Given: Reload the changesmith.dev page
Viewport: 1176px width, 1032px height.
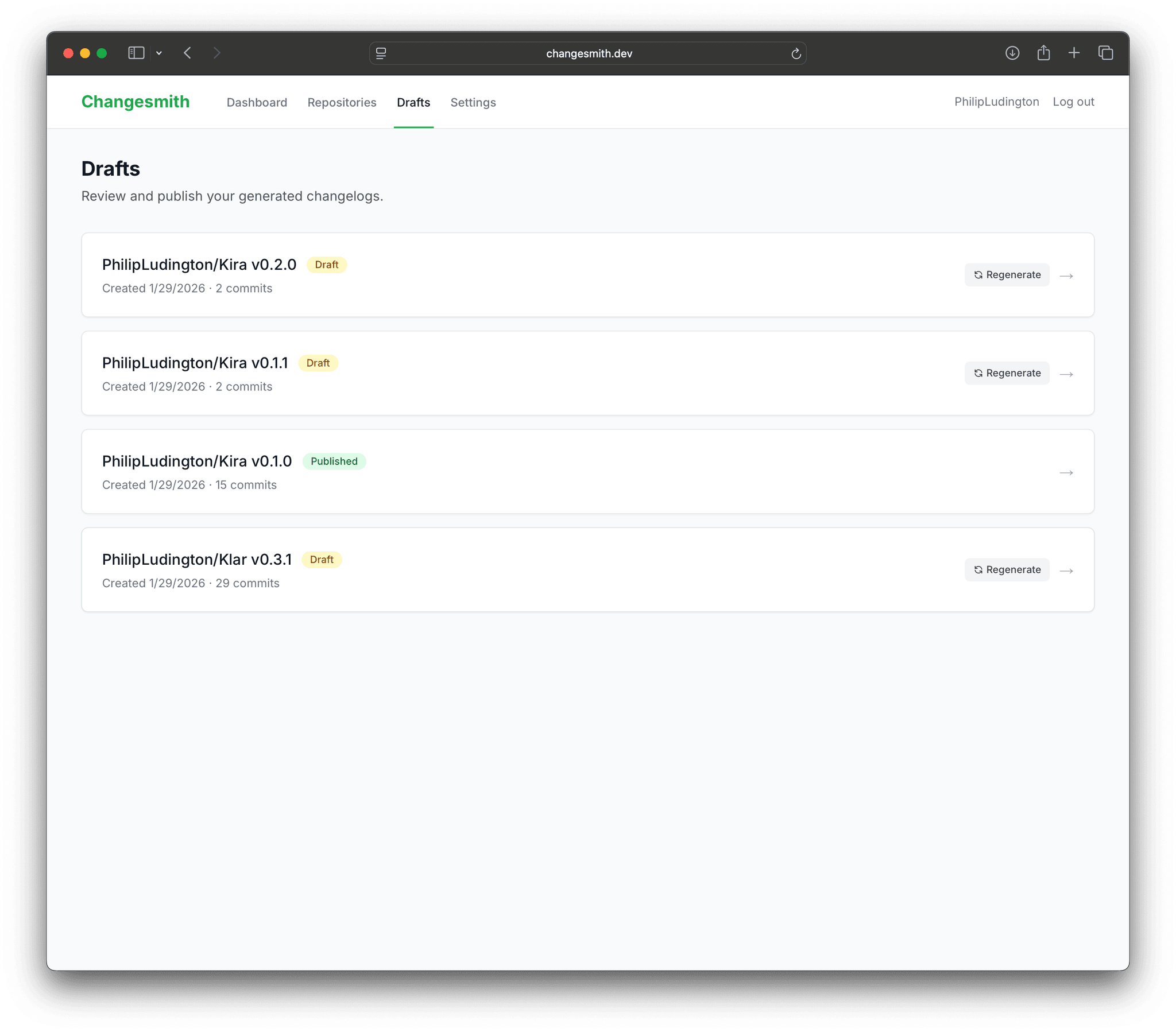Looking at the screenshot, I should click(x=796, y=53).
